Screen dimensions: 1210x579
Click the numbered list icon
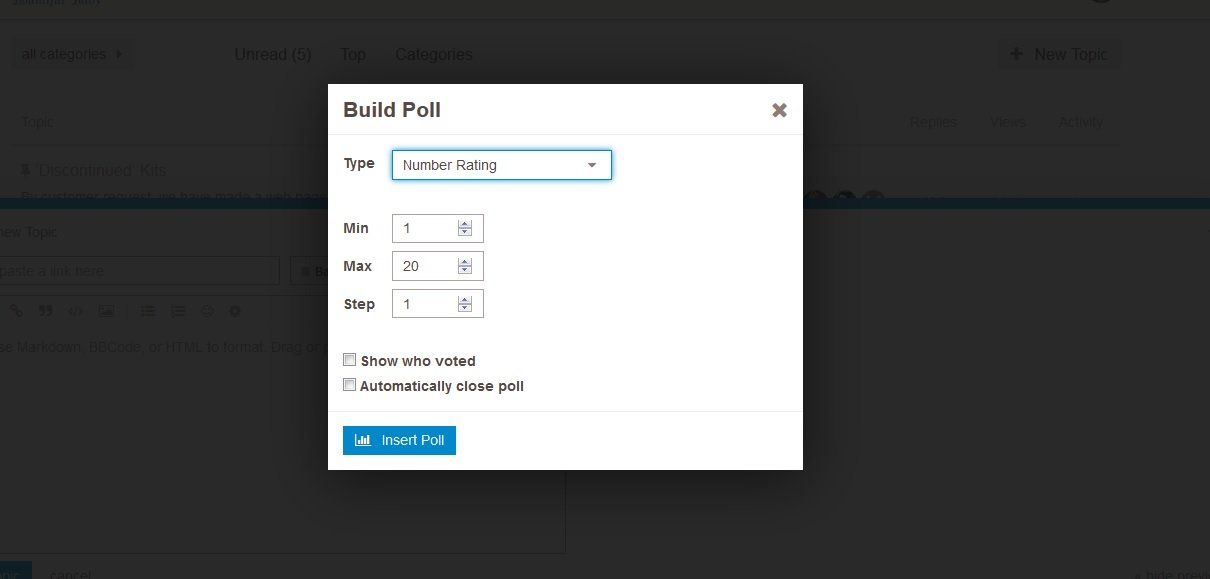click(177, 311)
